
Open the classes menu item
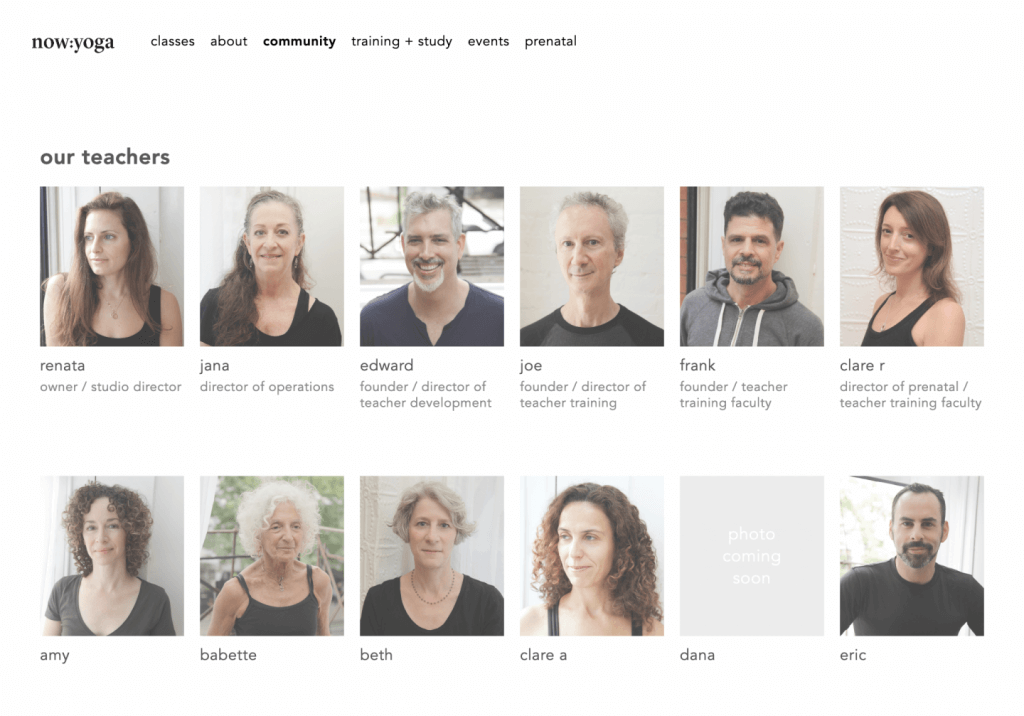tap(172, 41)
